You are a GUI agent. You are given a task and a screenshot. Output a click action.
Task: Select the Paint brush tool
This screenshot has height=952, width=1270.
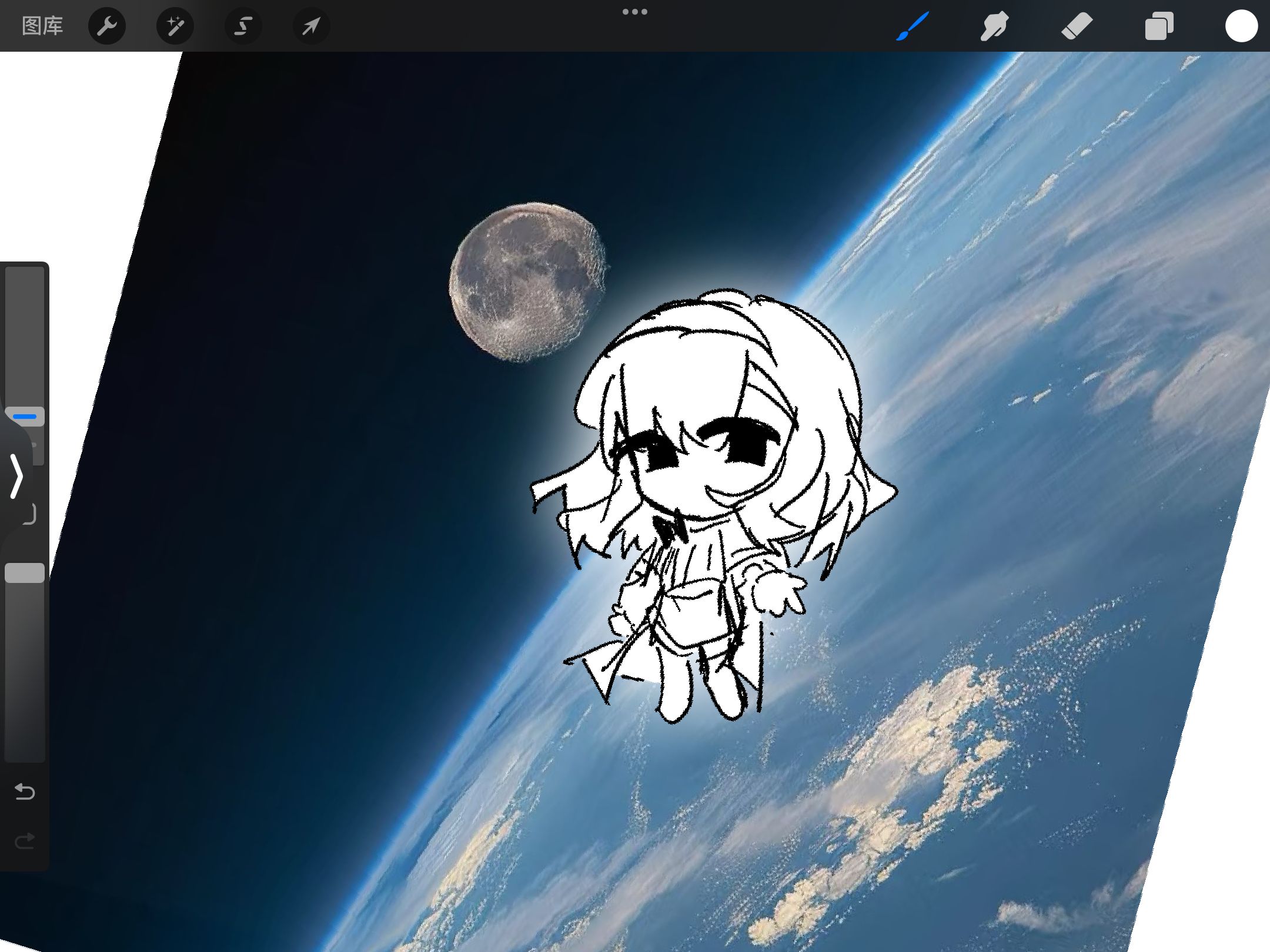(913, 26)
